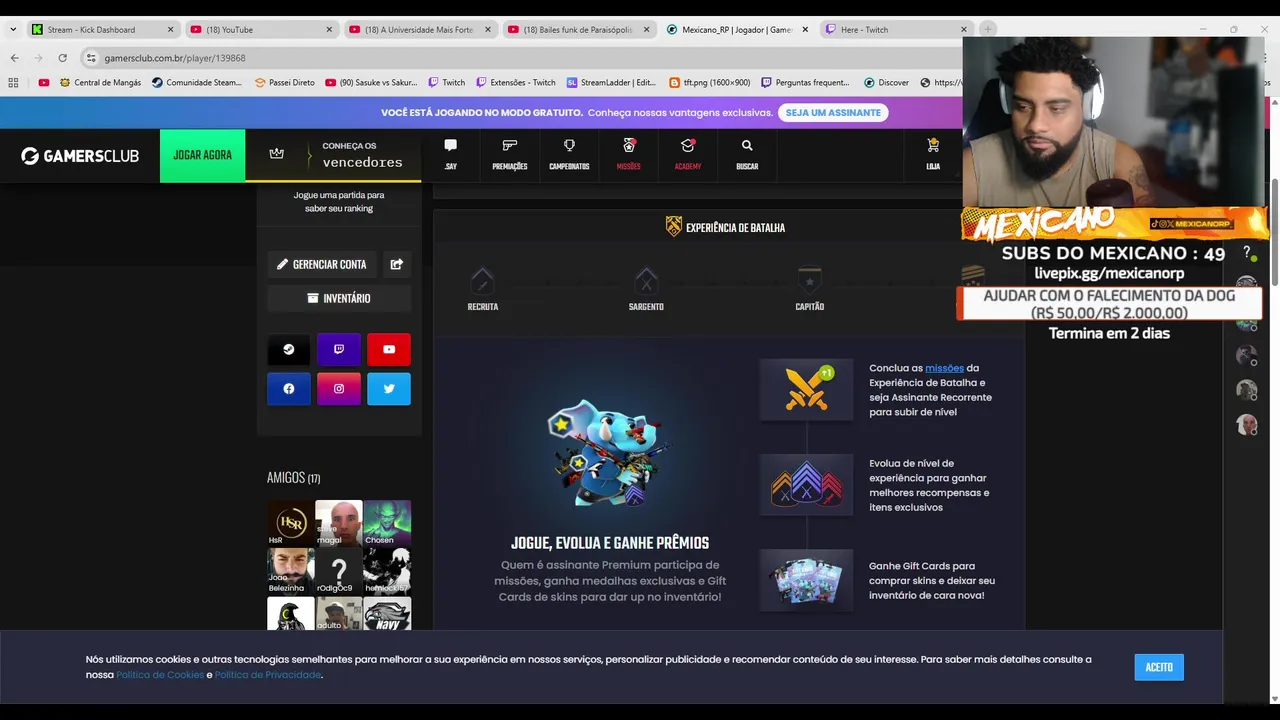
Task: Open the Extensões - Twitch bookmark
Action: pos(515,83)
